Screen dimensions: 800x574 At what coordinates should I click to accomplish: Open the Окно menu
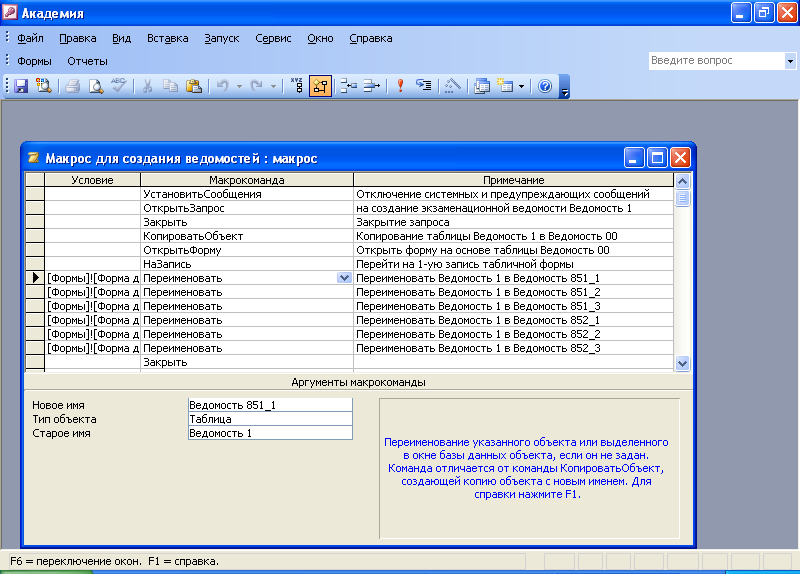pyautogui.click(x=320, y=38)
